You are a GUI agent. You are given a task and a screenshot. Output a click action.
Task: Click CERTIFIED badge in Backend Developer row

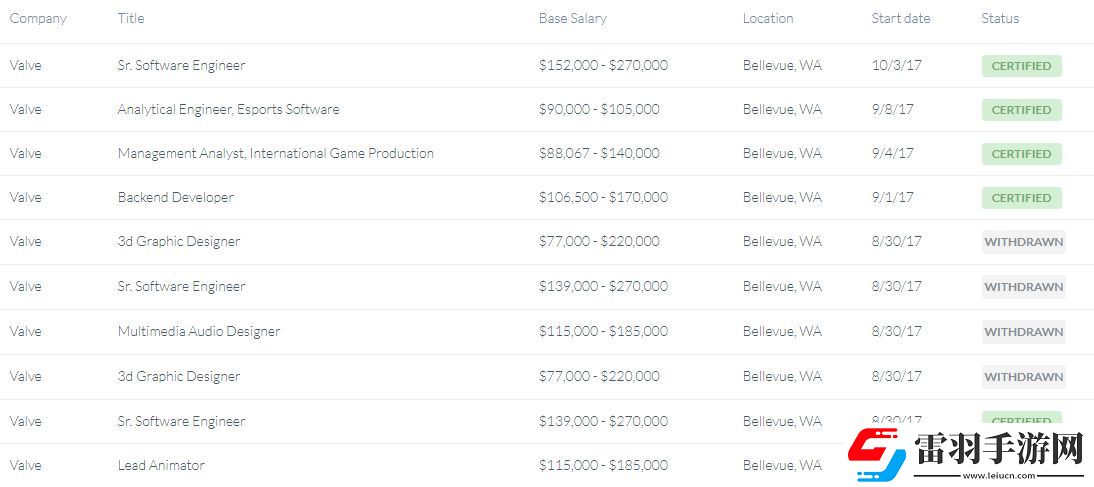coord(1021,198)
